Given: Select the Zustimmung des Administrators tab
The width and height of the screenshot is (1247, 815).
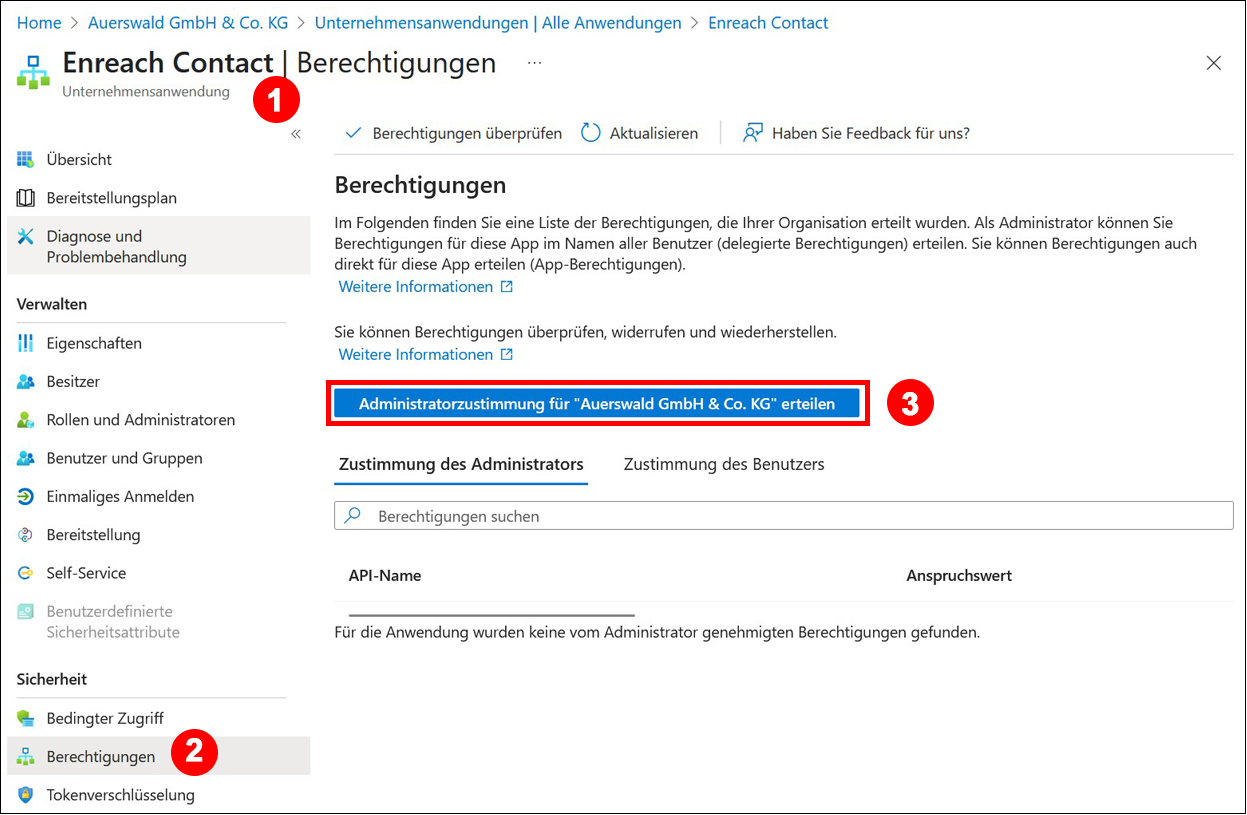Looking at the screenshot, I should (x=461, y=464).
